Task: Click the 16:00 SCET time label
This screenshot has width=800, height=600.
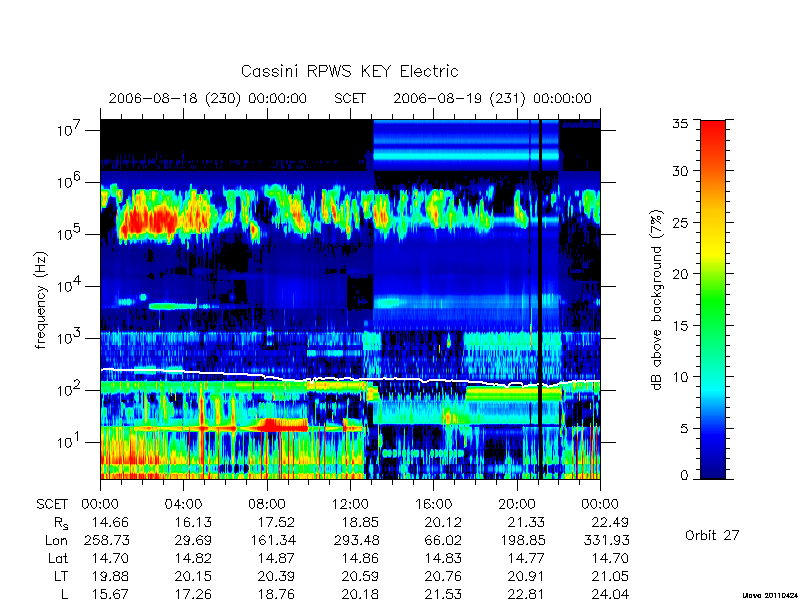Action: click(433, 504)
